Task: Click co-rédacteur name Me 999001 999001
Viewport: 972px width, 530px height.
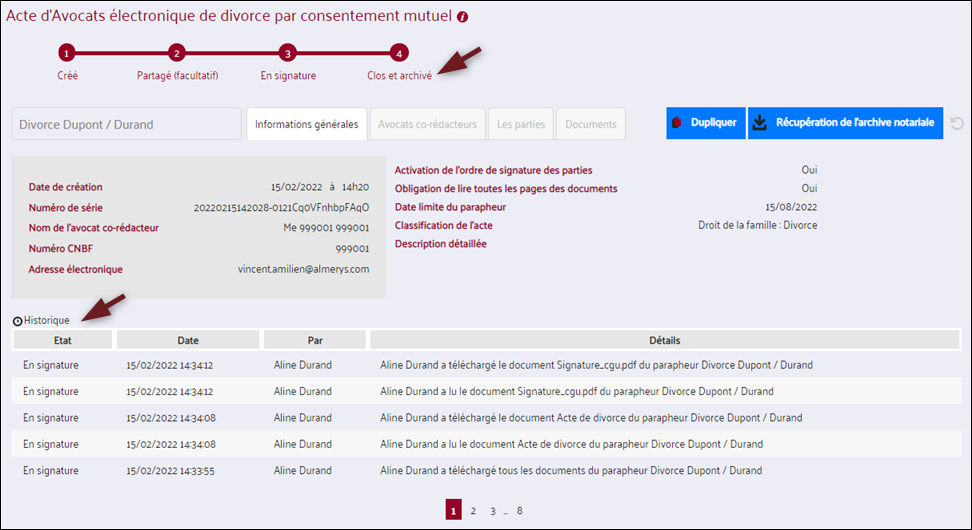Action: (326, 227)
